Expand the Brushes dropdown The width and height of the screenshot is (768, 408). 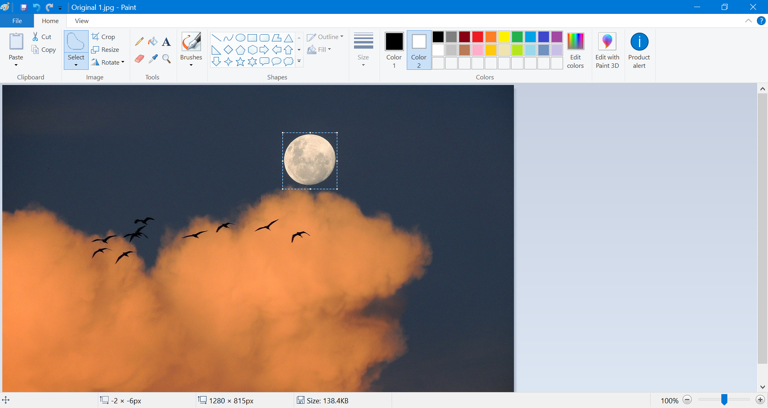(x=191, y=65)
